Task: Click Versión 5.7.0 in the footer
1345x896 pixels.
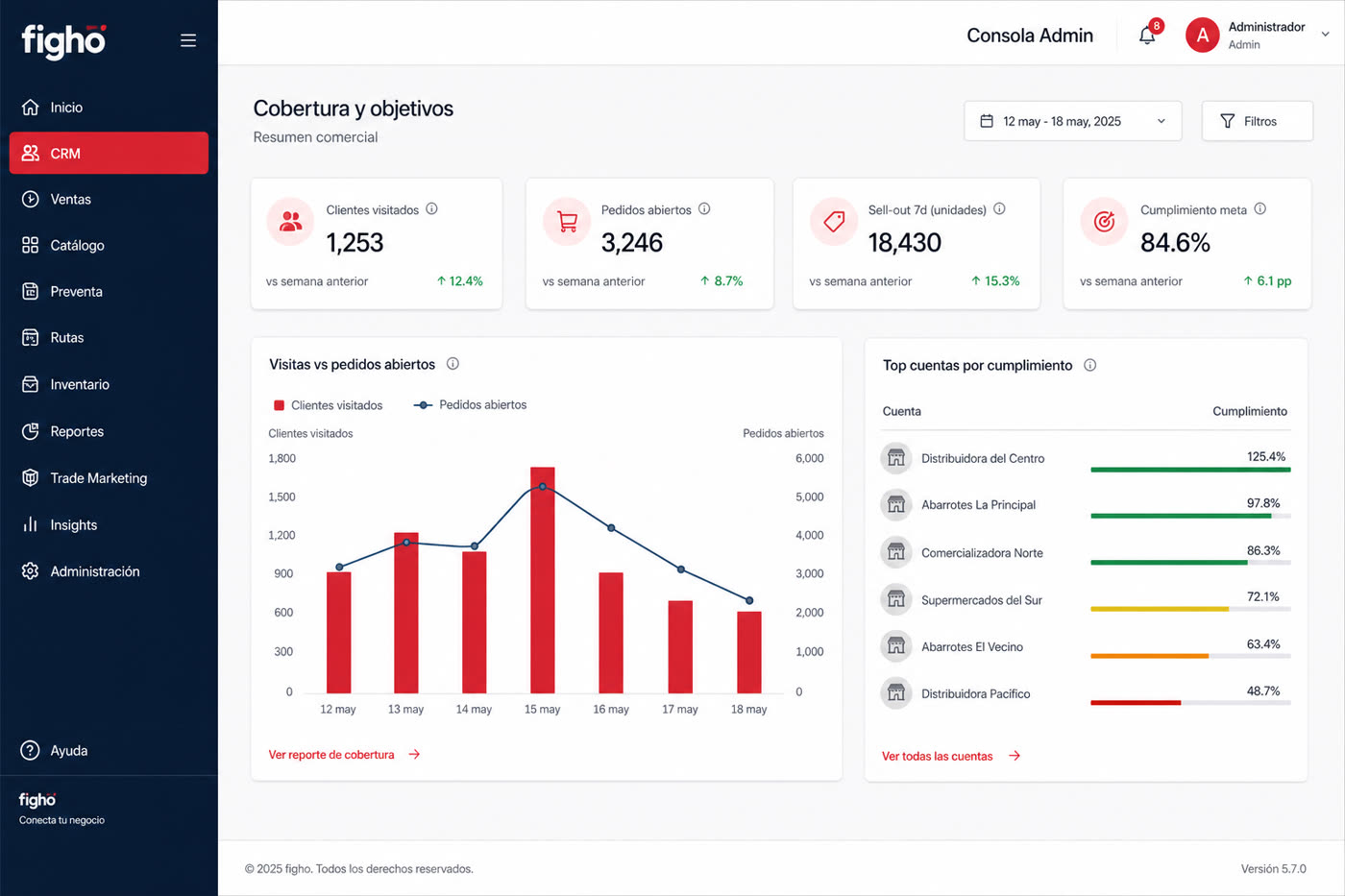Action: (1273, 869)
